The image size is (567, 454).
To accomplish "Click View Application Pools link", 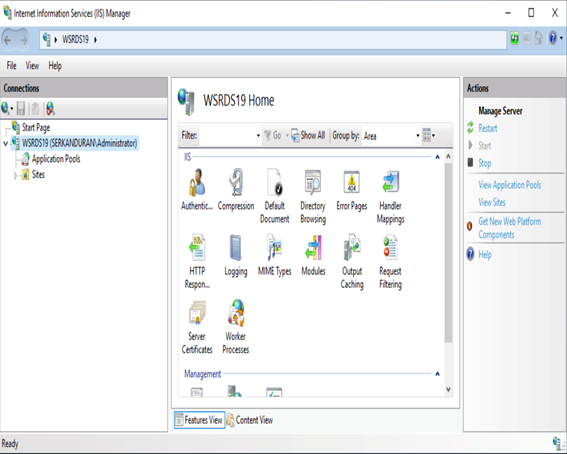I will tap(510, 185).
